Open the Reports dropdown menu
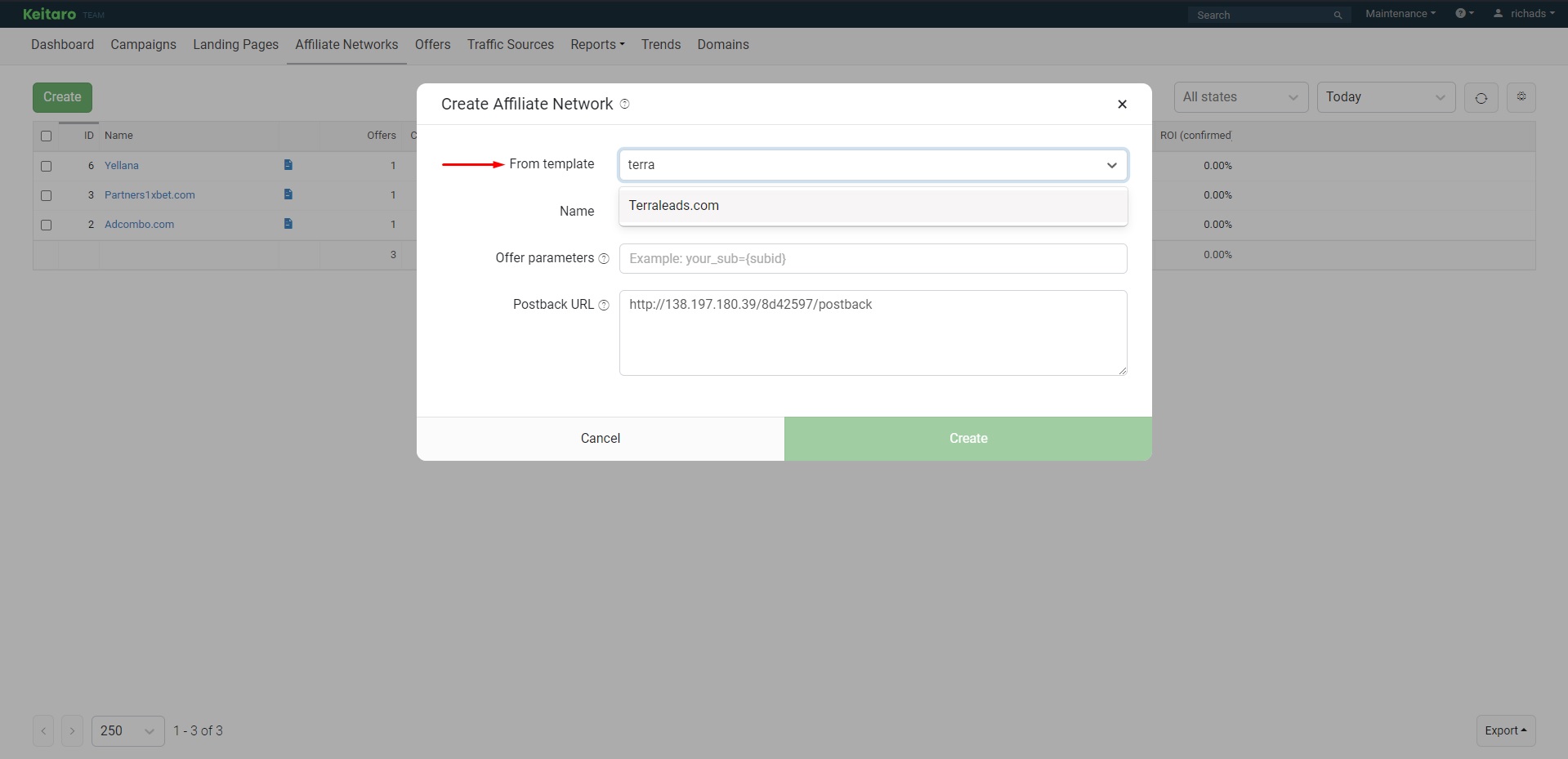 [597, 45]
